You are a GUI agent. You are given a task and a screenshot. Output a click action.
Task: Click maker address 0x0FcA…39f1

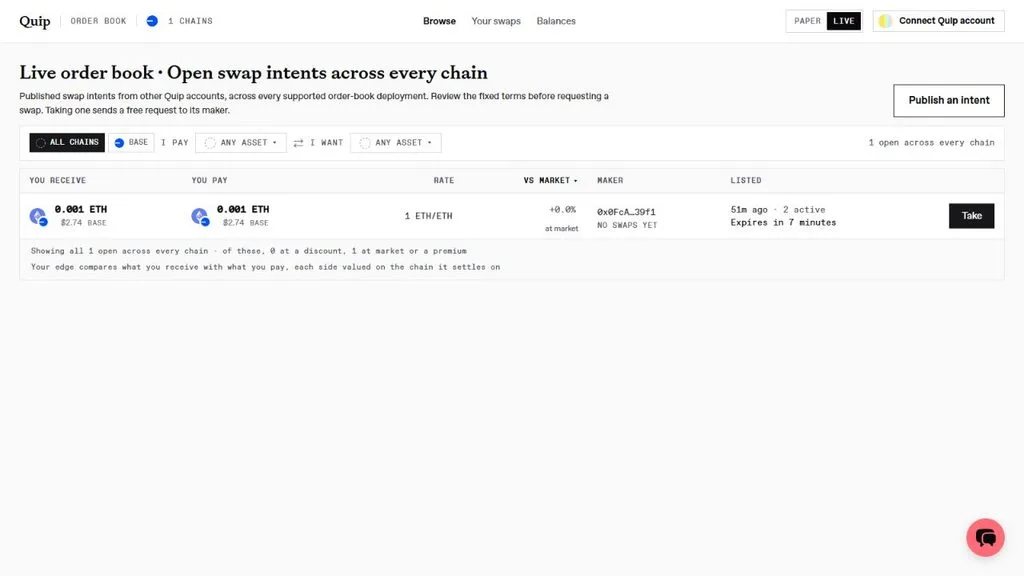pyautogui.click(x=626, y=212)
